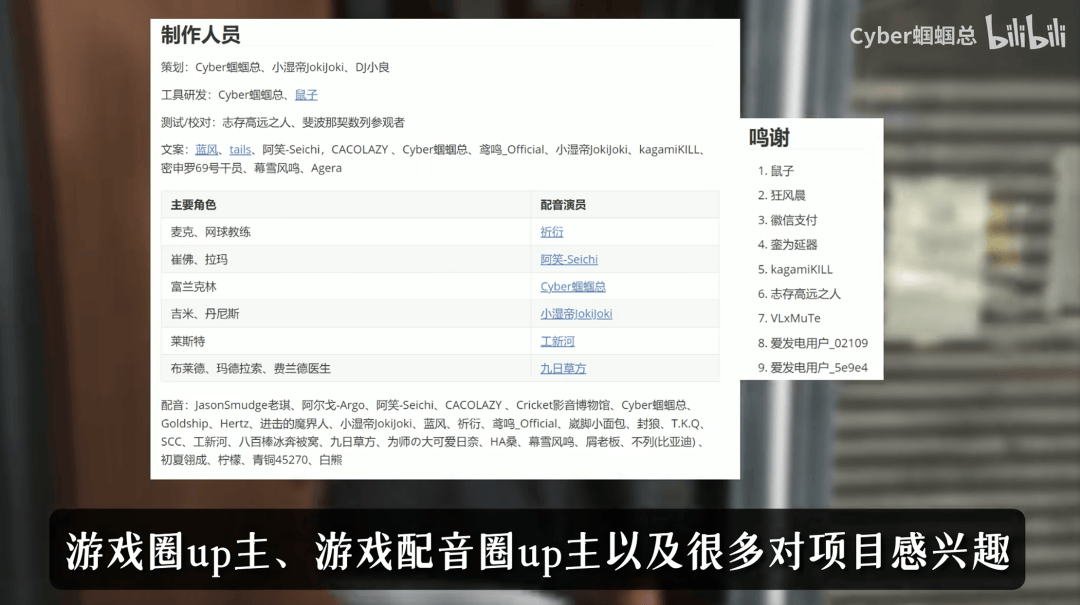Select the 配音演员 table column header
The image size is (1080, 605).
tap(563, 205)
